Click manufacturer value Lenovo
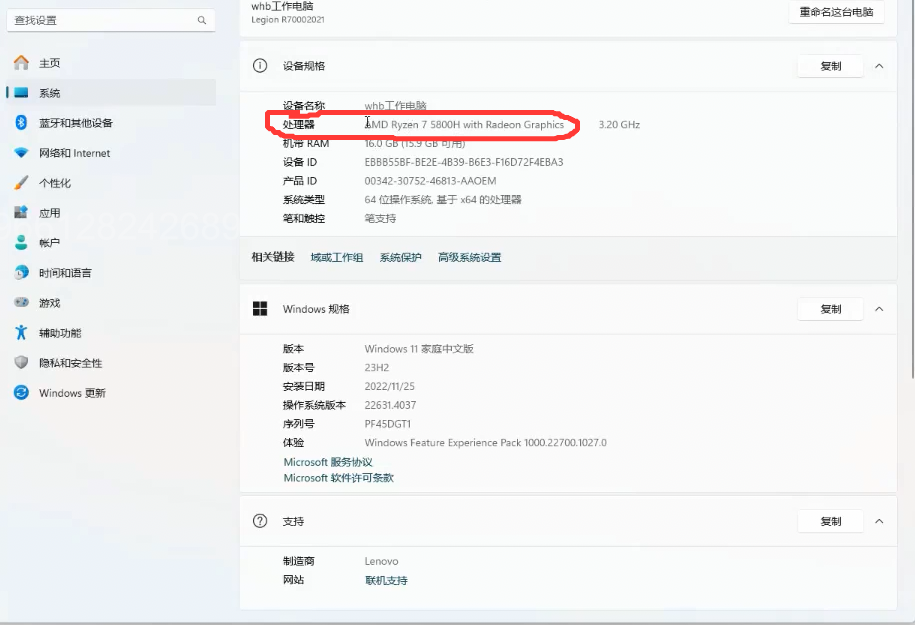915x625 pixels. coord(382,561)
